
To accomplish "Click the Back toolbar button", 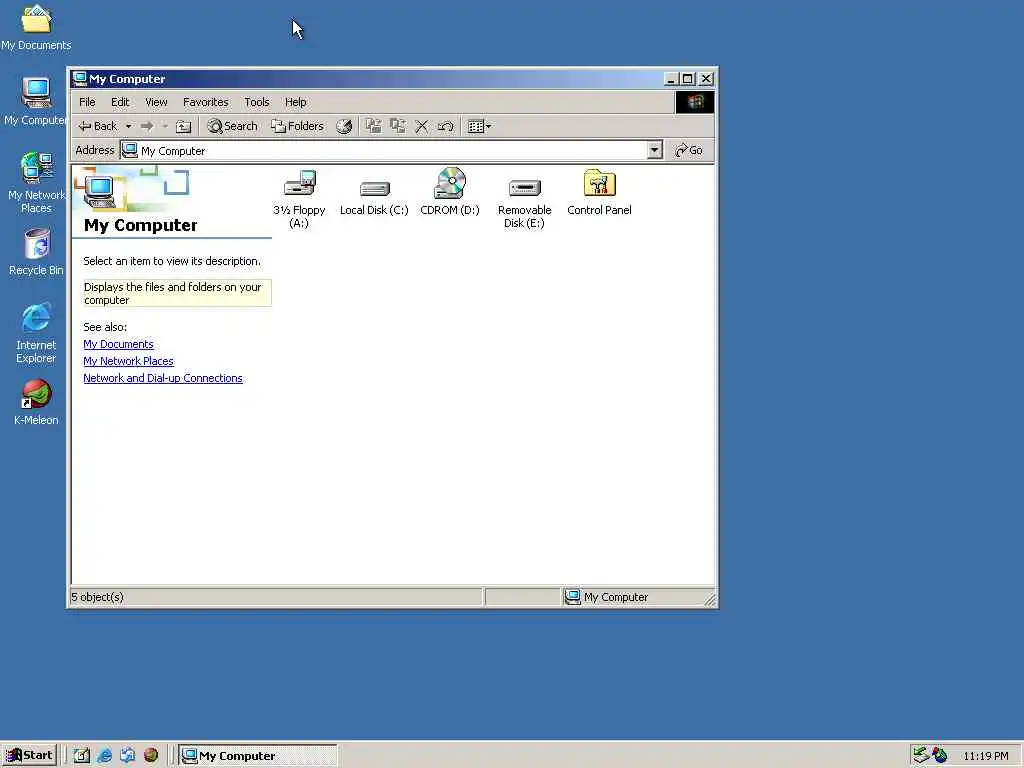I will 98,126.
